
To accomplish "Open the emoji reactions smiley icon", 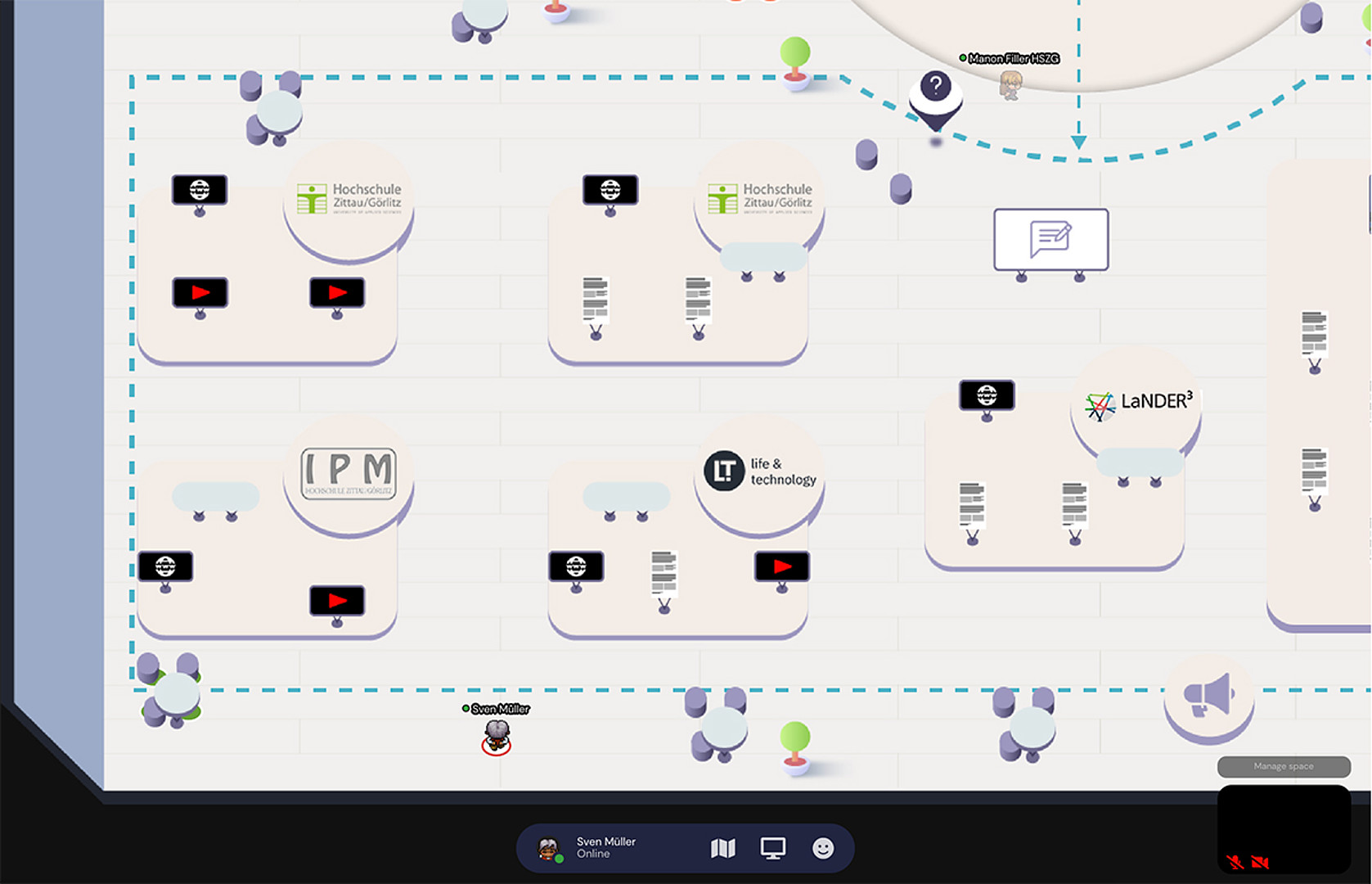I will click(822, 849).
